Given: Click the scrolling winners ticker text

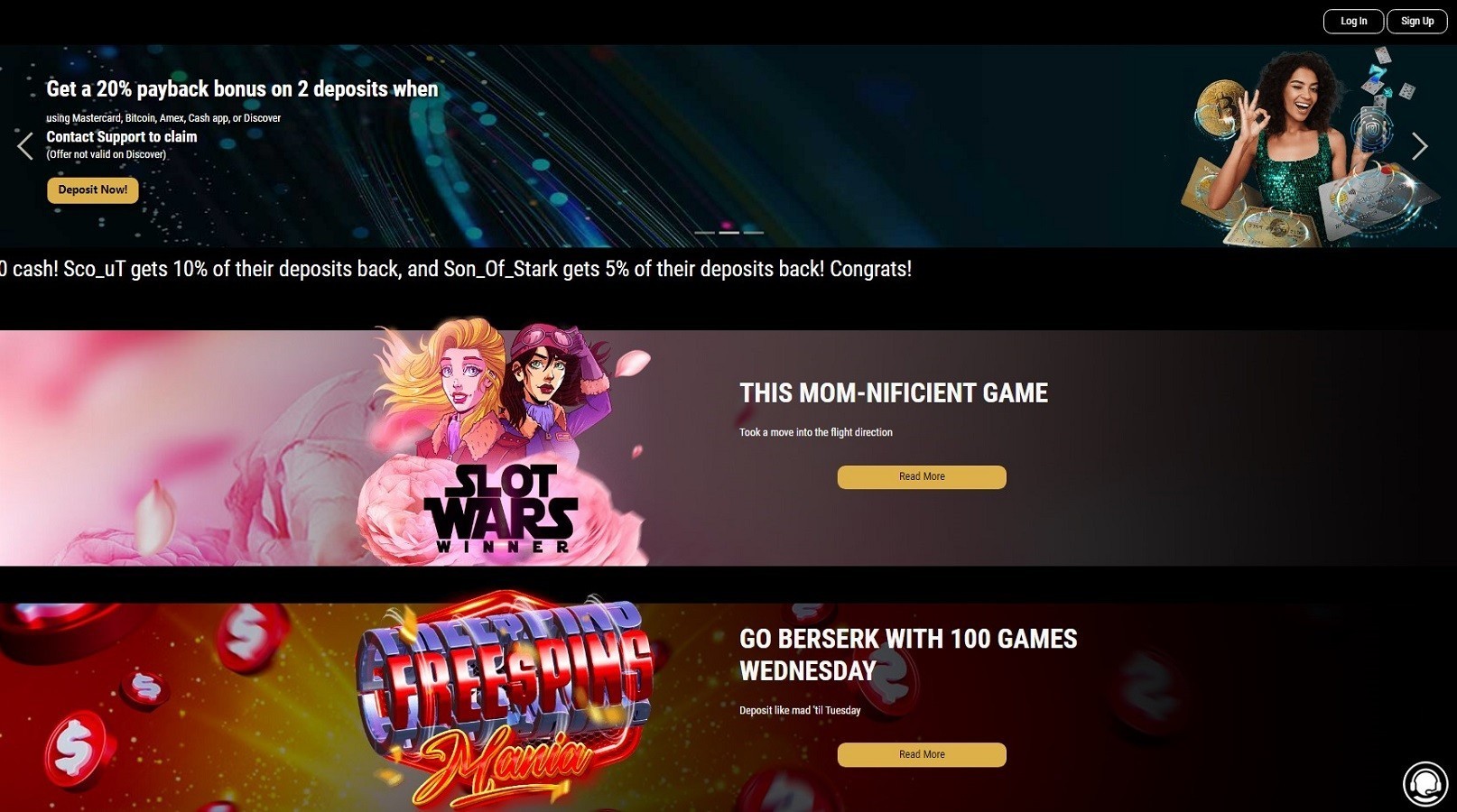Looking at the screenshot, I should coord(456,269).
